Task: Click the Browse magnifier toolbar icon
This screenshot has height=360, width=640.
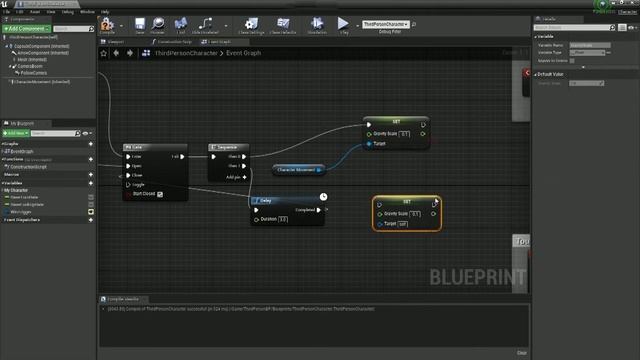Action: tap(158, 24)
